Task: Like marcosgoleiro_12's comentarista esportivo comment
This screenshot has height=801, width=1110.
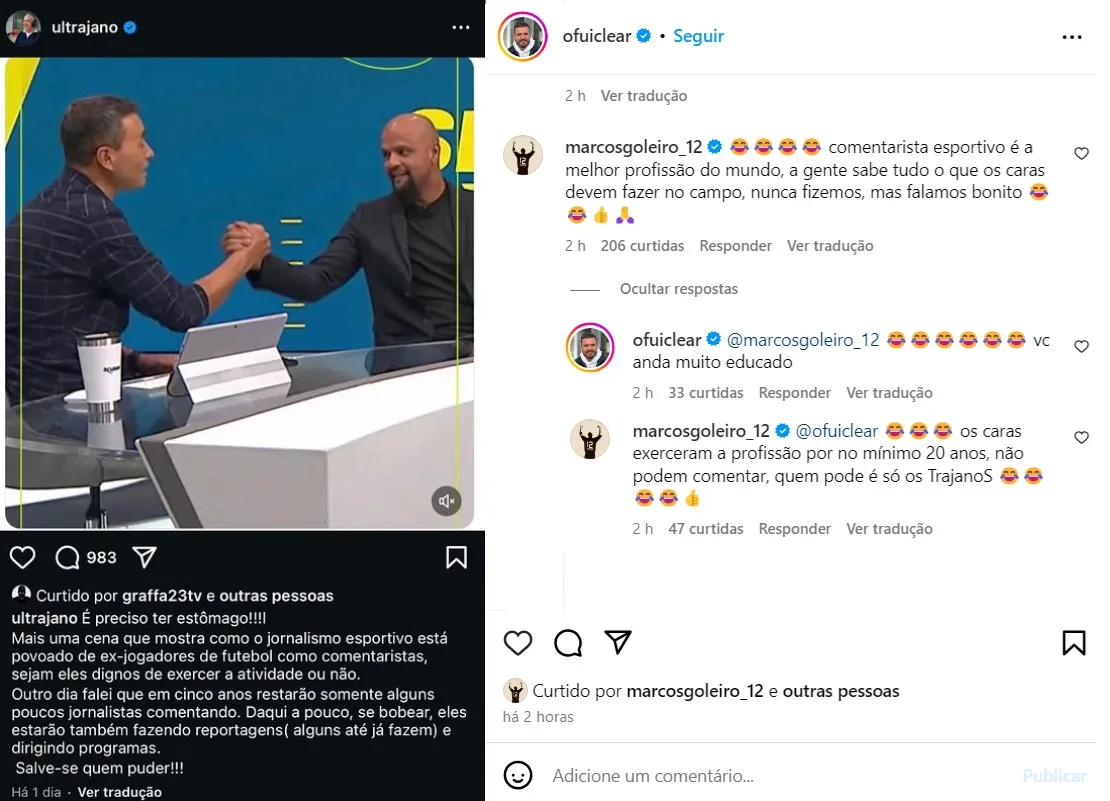Action: pyautogui.click(x=1081, y=154)
